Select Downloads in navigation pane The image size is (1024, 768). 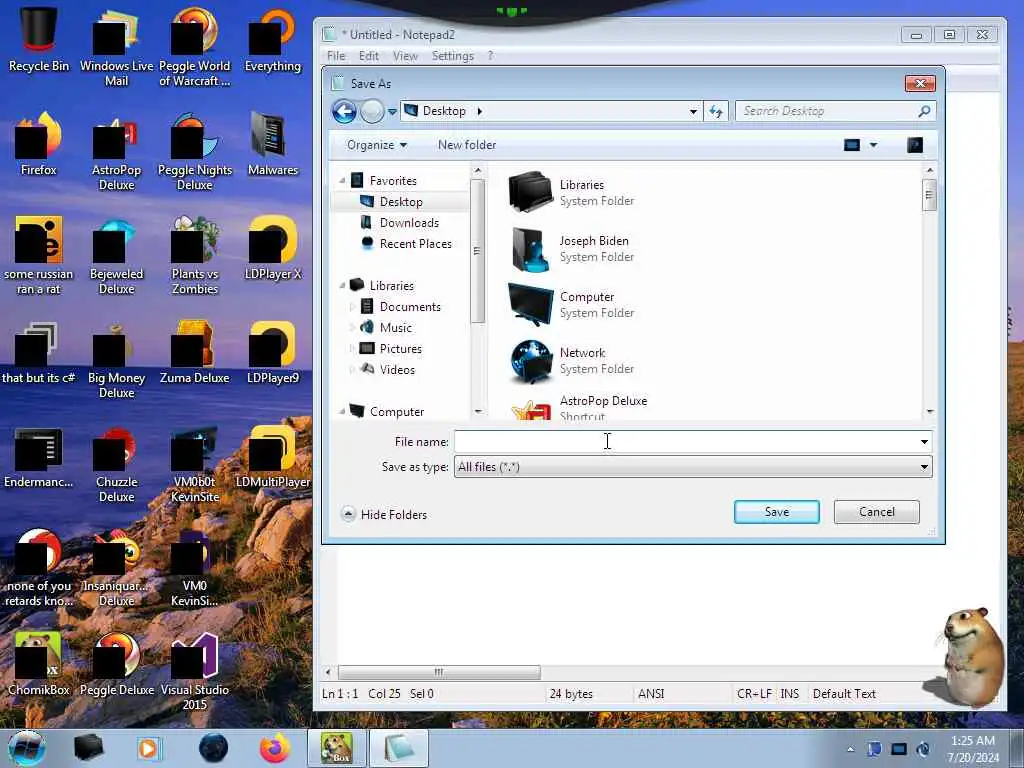[409, 223]
